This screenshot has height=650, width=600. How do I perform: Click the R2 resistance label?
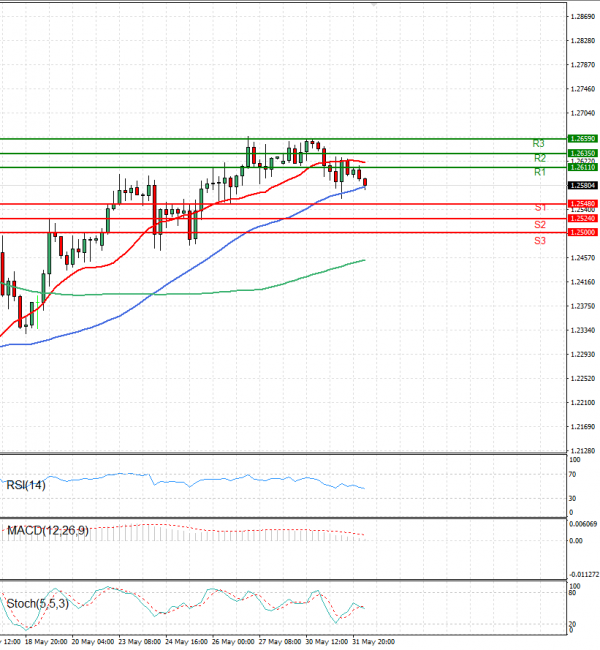pos(539,158)
